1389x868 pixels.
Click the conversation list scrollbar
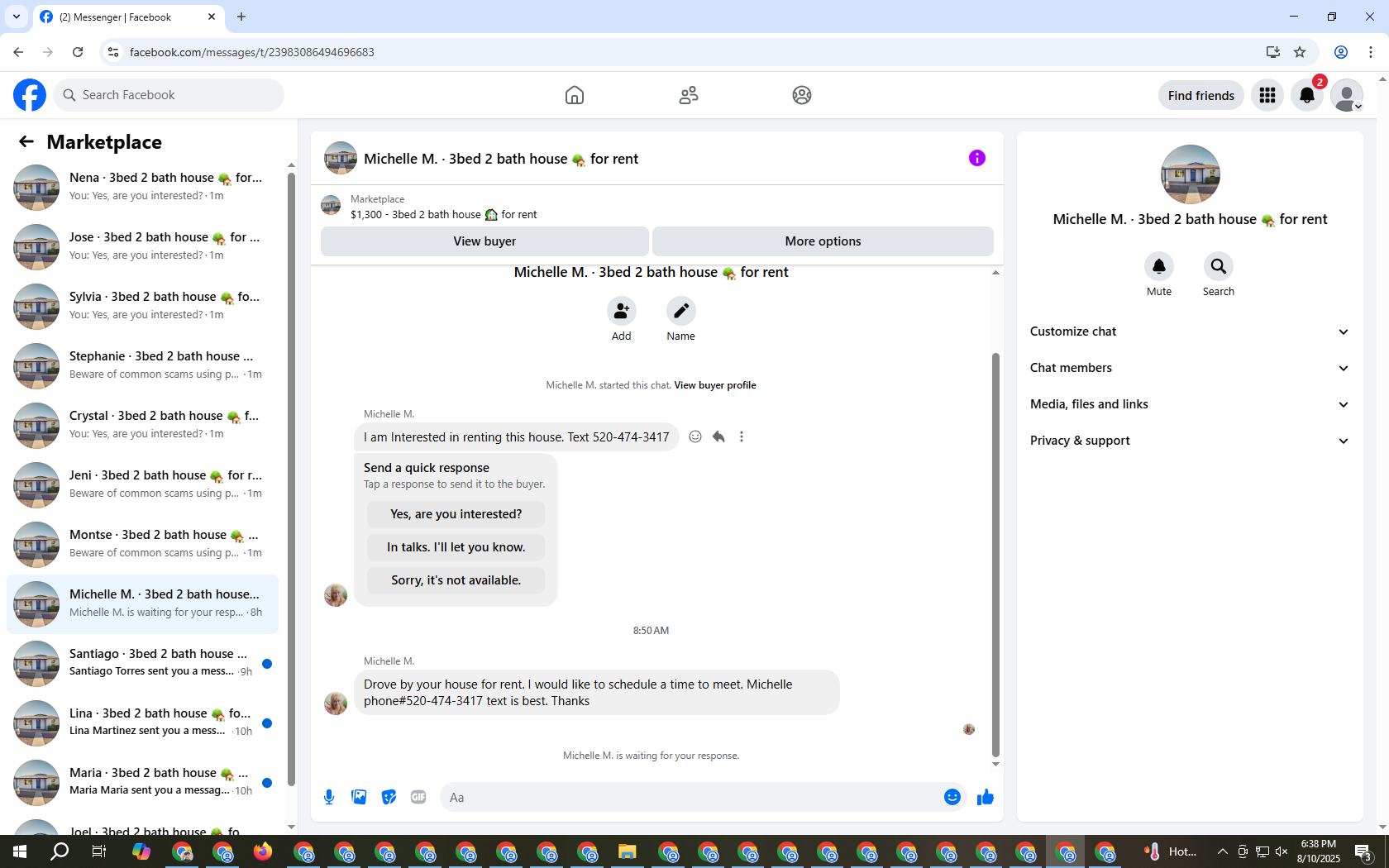click(291, 479)
